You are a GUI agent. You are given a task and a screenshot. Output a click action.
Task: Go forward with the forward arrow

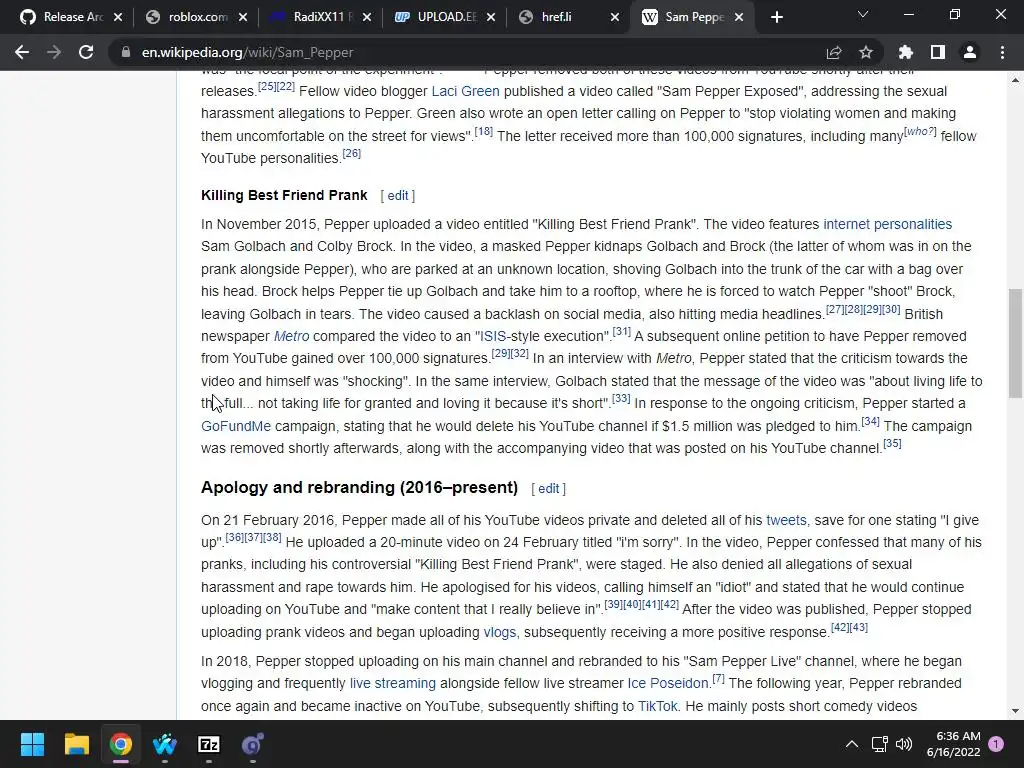(x=54, y=52)
